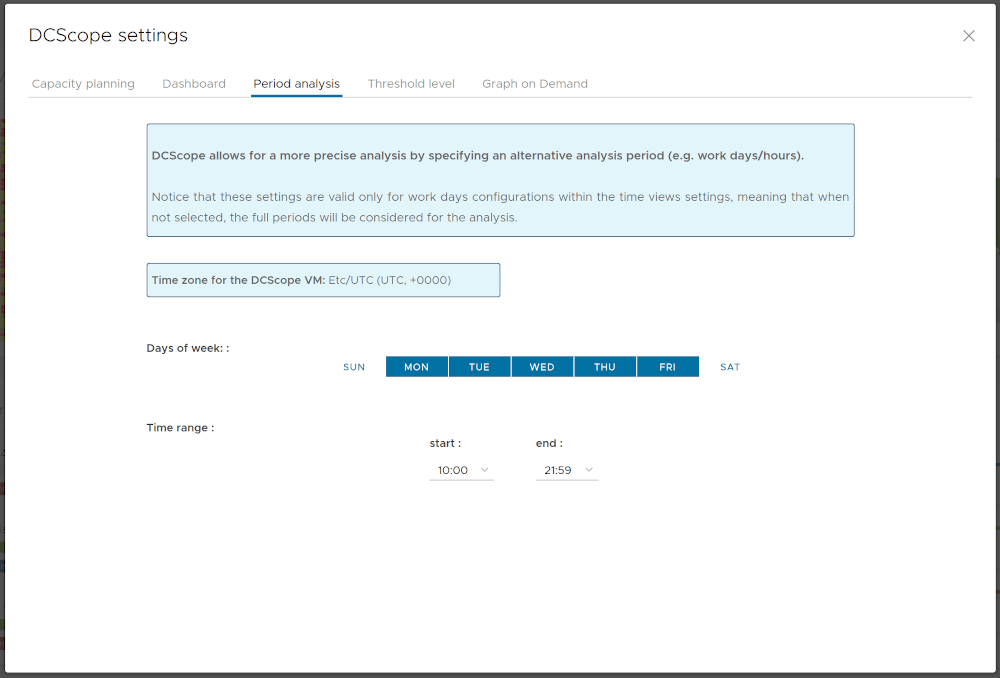This screenshot has height=678, width=1000.
Task: Open the Dashboard tab
Action: point(194,84)
